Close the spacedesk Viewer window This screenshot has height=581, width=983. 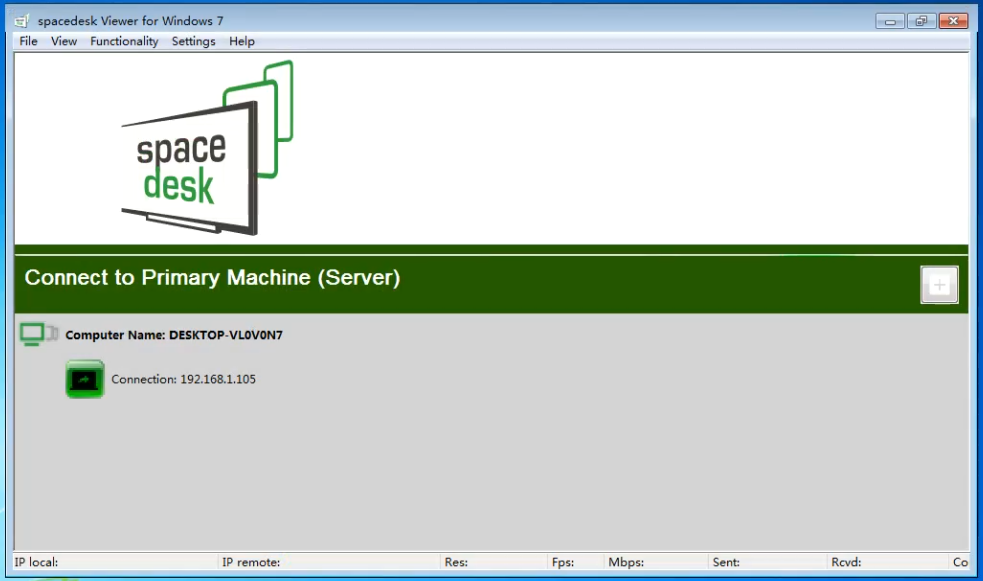tap(953, 21)
